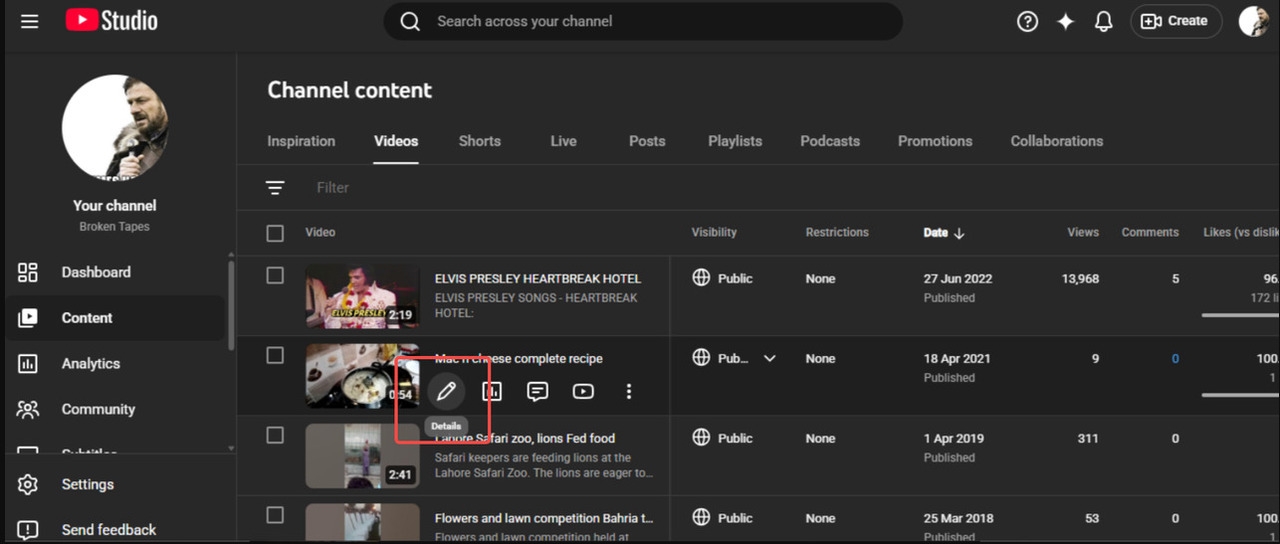Click the pencil Details icon

446,391
